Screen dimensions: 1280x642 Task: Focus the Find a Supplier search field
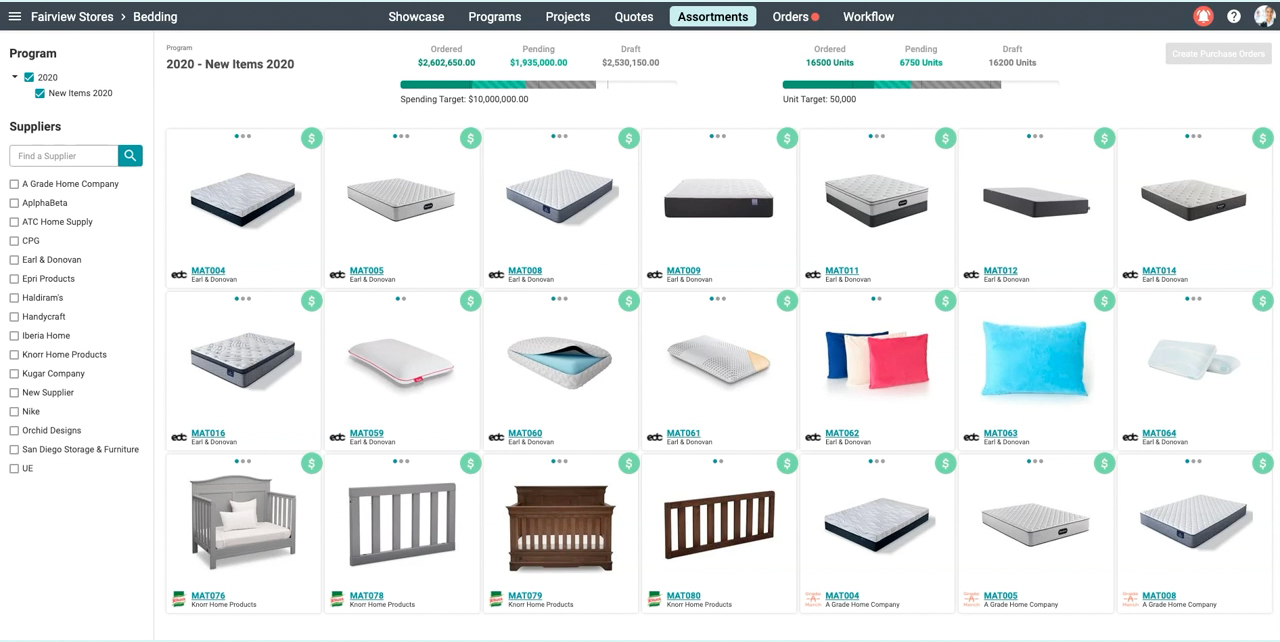pyautogui.click(x=64, y=156)
